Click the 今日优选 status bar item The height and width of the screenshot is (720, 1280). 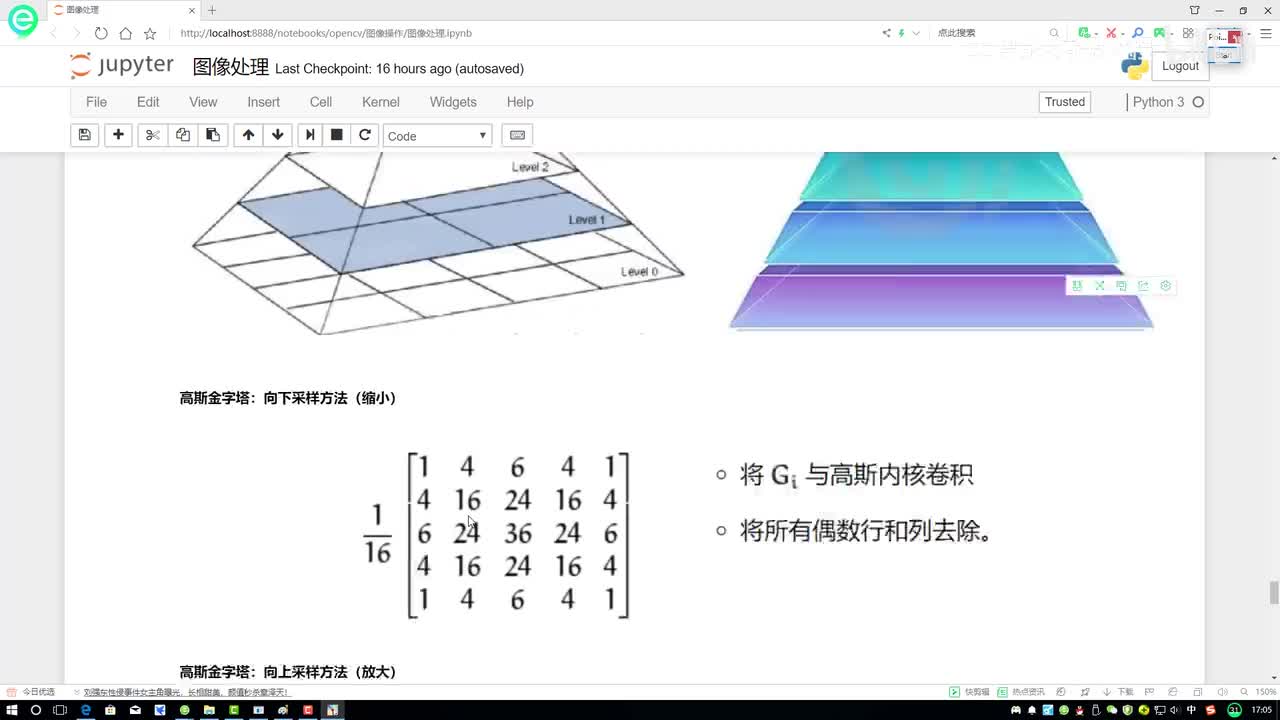pyautogui.click(x=32, y=692)
